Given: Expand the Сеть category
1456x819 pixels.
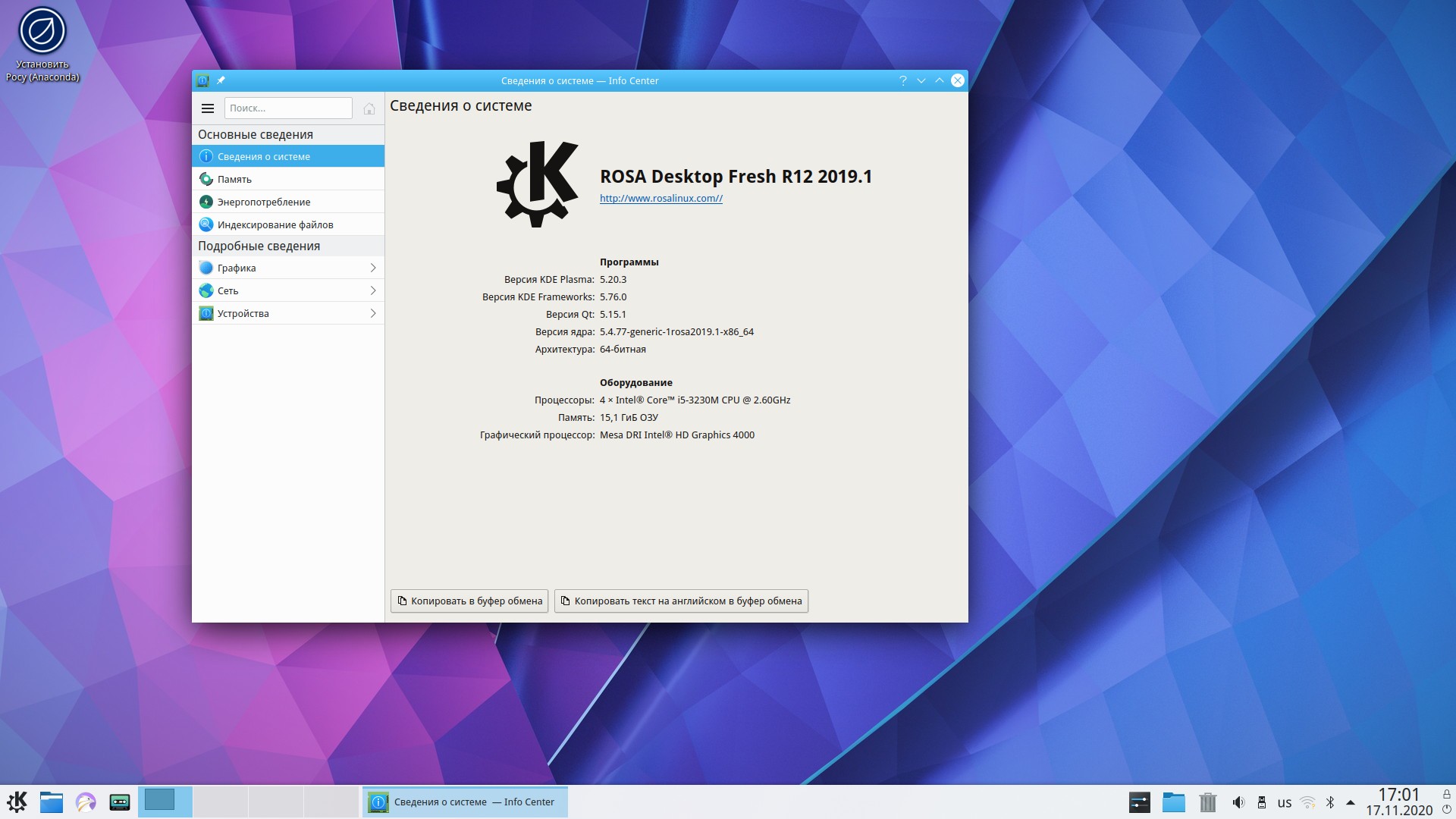Looking at the screenshot, I should 288,290.
